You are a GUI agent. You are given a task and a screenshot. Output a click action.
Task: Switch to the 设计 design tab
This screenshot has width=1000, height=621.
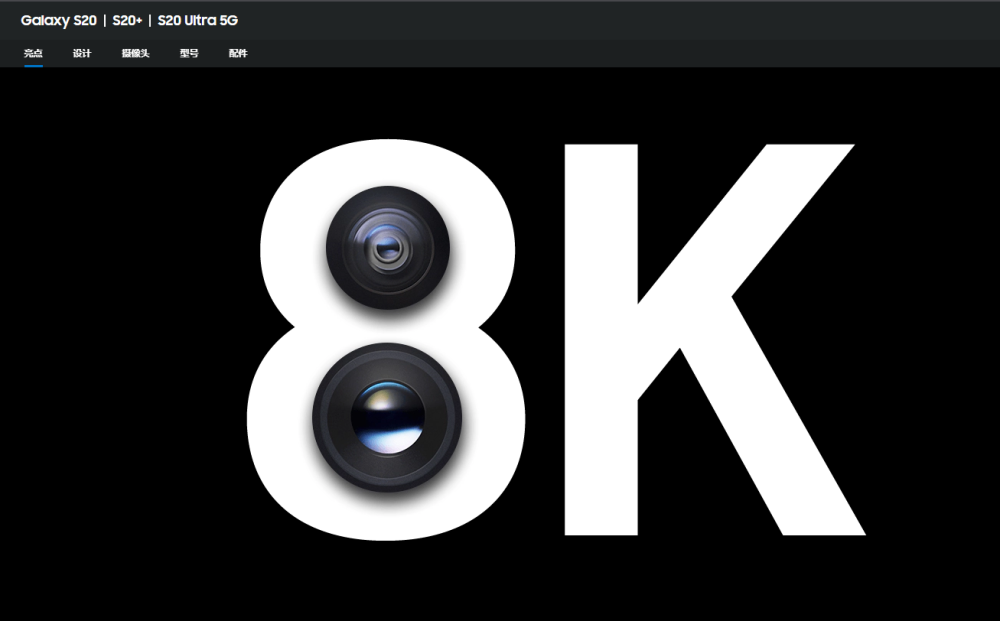pos(82,54)
